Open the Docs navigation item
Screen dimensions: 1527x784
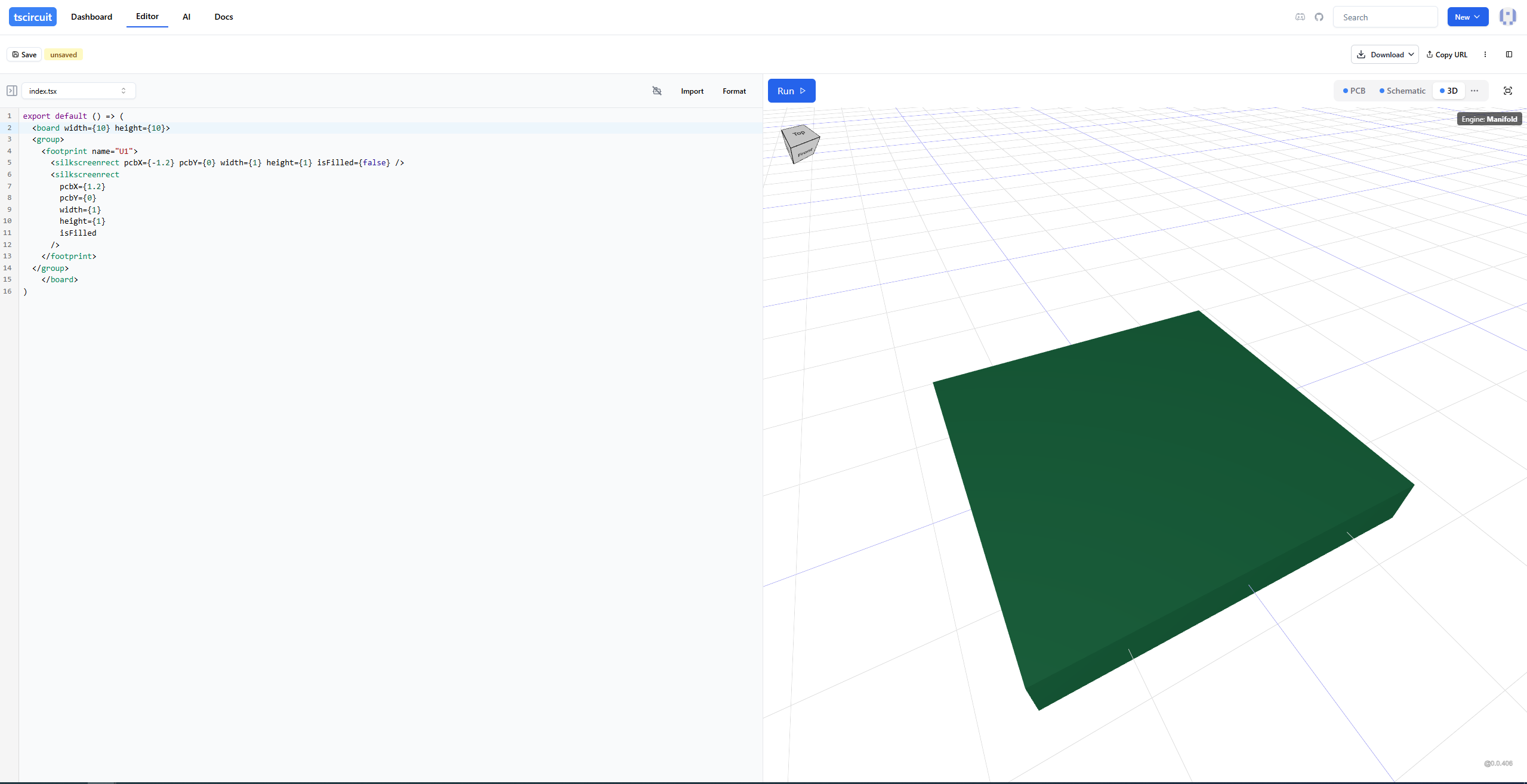tap(223, 17)
